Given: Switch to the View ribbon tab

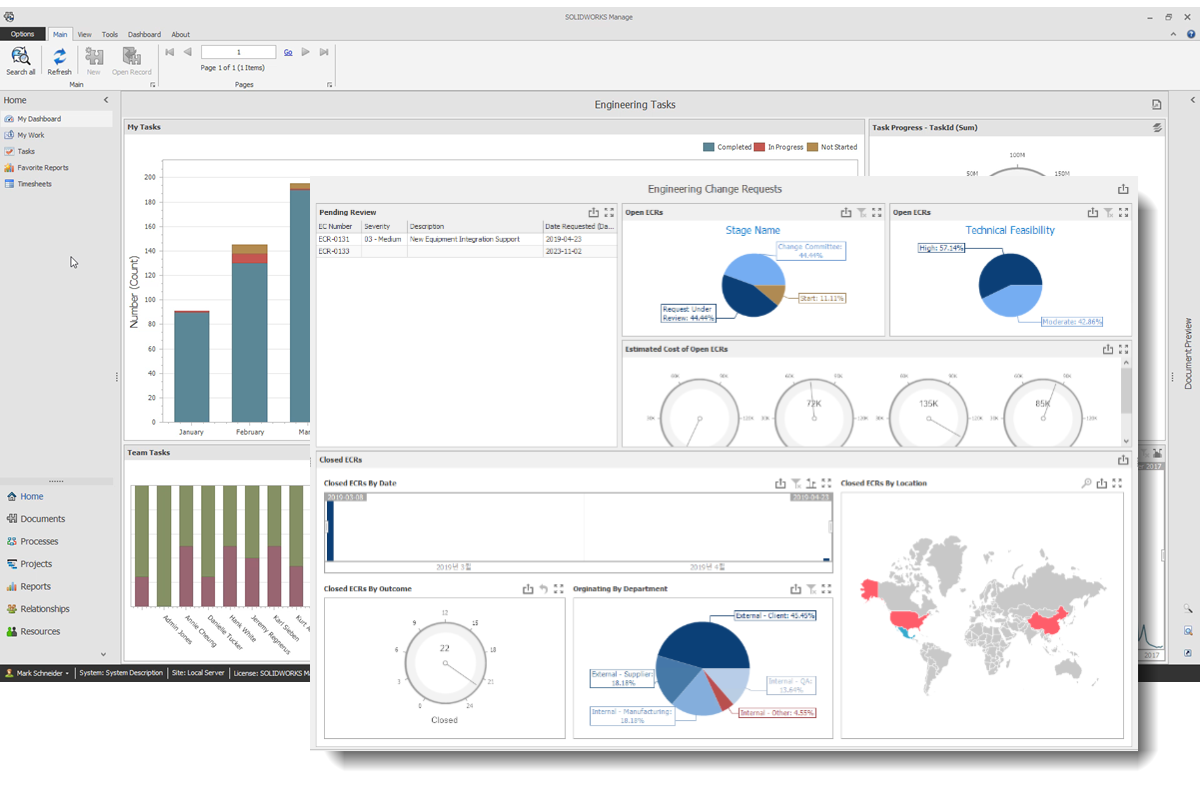Looking at the screenshot, I should 84,34.
